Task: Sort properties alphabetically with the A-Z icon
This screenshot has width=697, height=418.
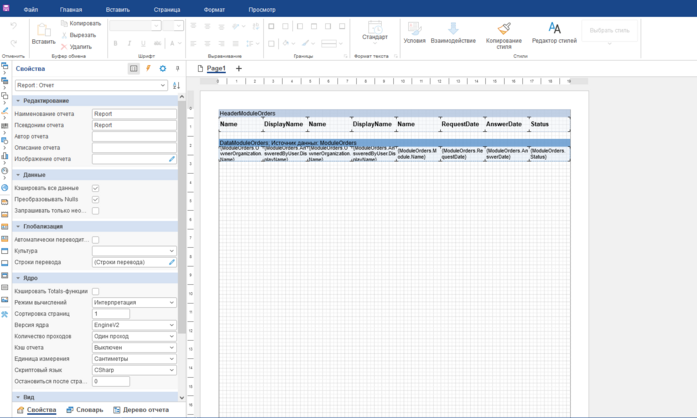Action: coord(177,86)
